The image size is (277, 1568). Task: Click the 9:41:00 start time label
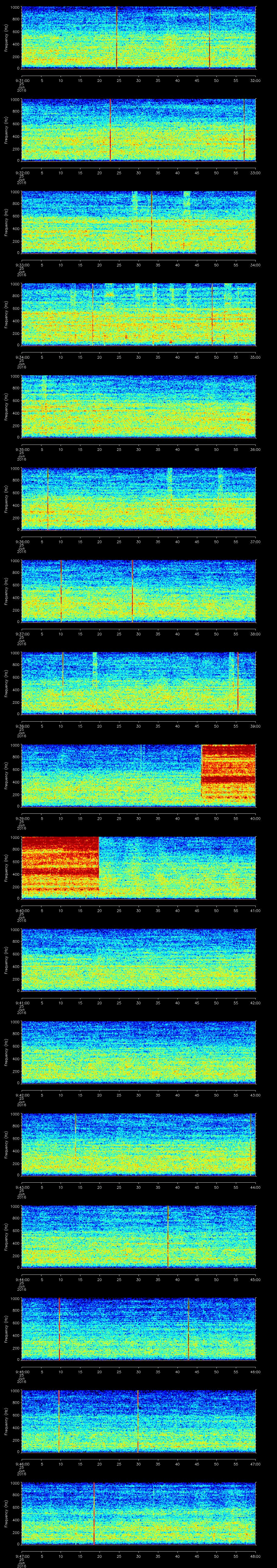pyautogui.click(x=22, y=1003)
